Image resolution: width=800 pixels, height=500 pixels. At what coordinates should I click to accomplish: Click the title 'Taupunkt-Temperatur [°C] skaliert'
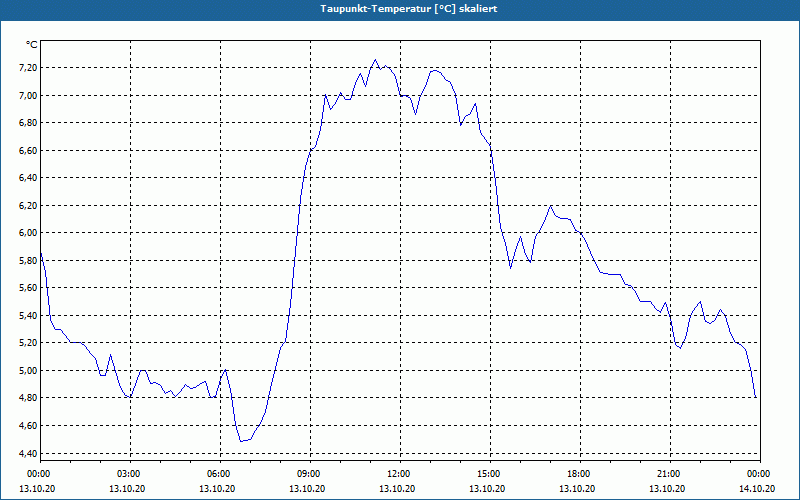(409, 9)
